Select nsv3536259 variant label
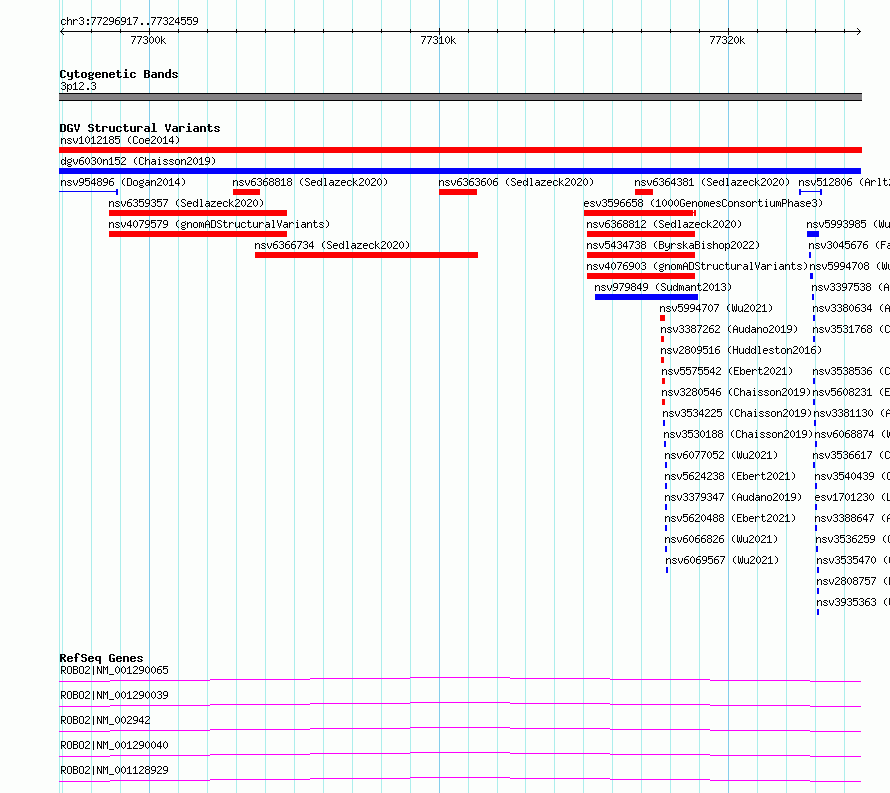The image size is (890, 793). pos(853,539)
